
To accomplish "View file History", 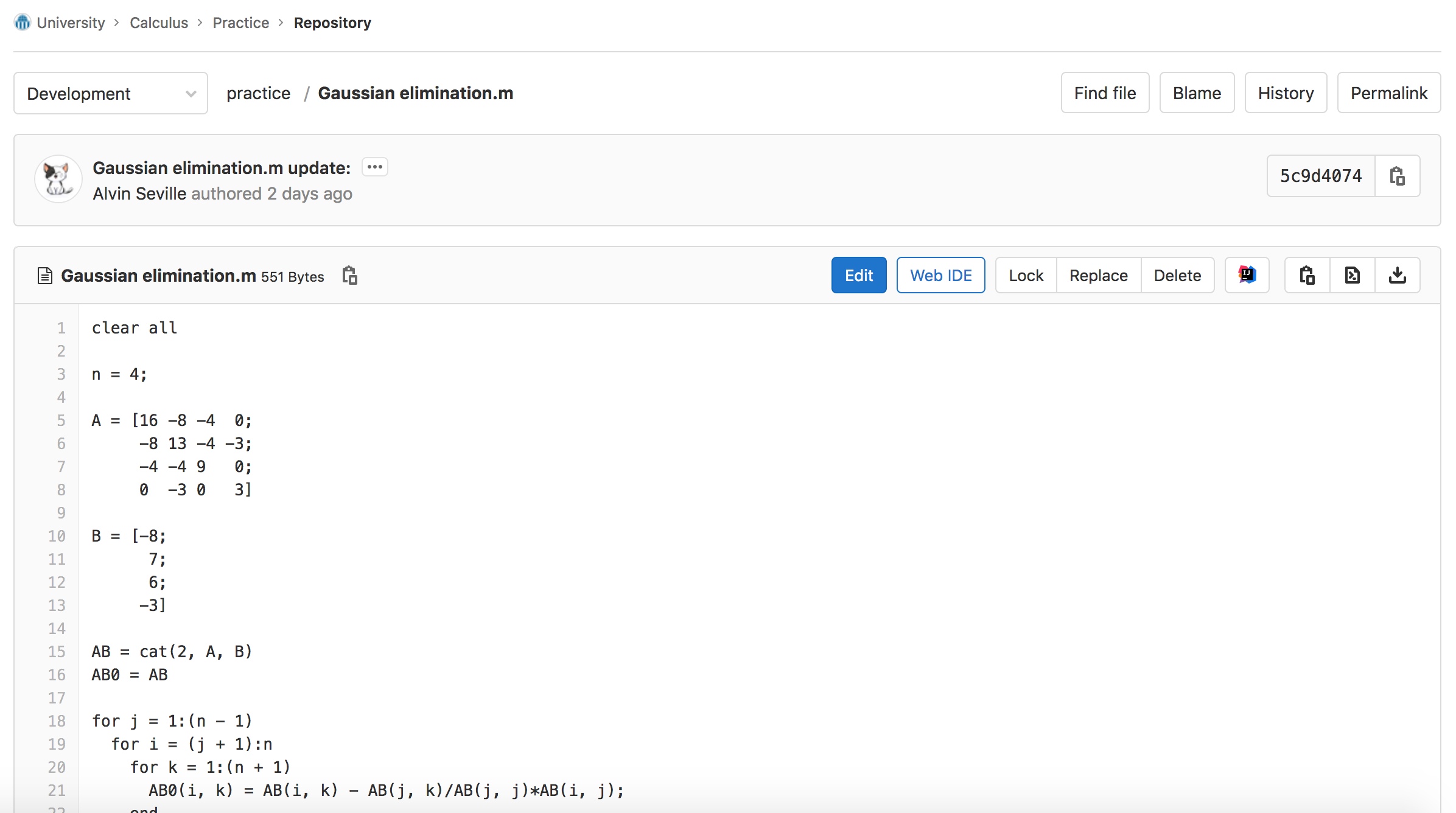I will tap(1285, 93).
